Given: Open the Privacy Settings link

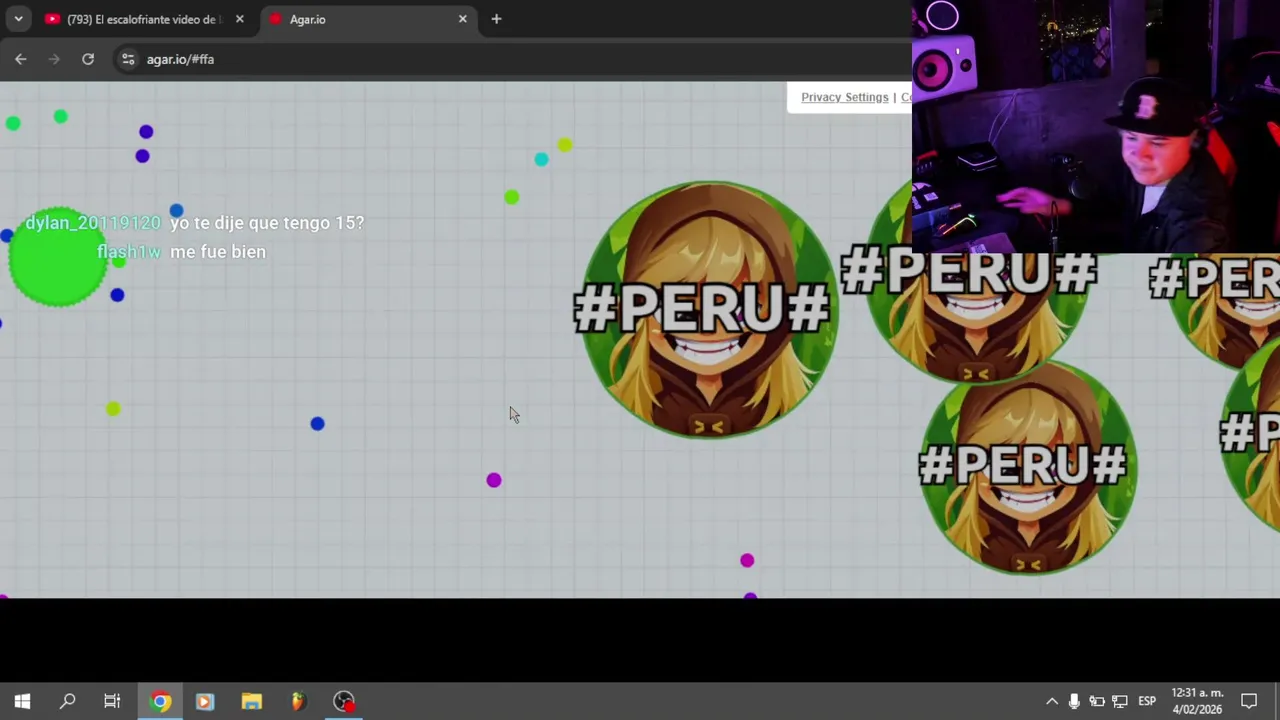Looking at the screenshot, I should point(844,97).
